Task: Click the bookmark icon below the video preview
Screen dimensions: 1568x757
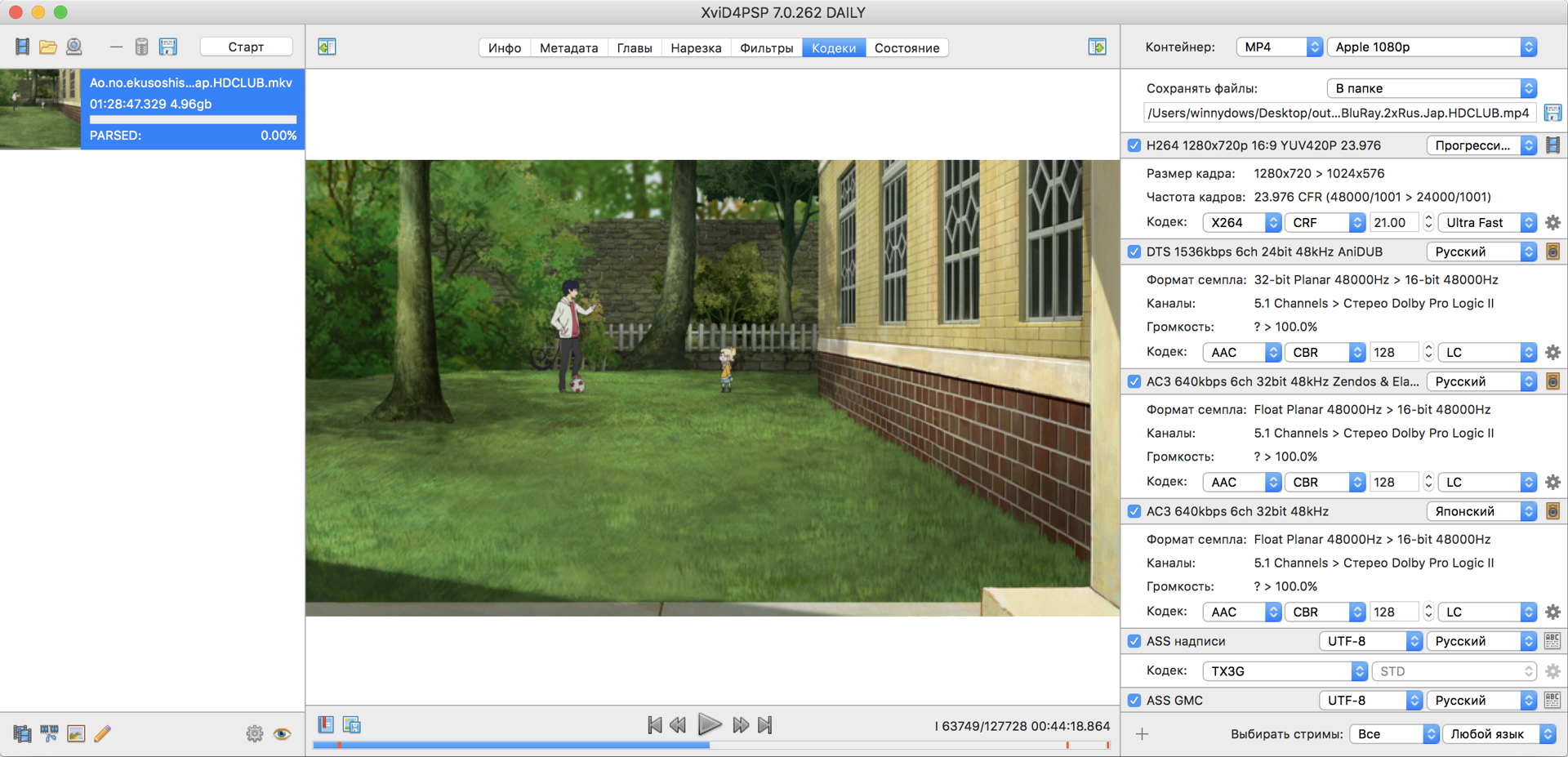Action: 326,724
